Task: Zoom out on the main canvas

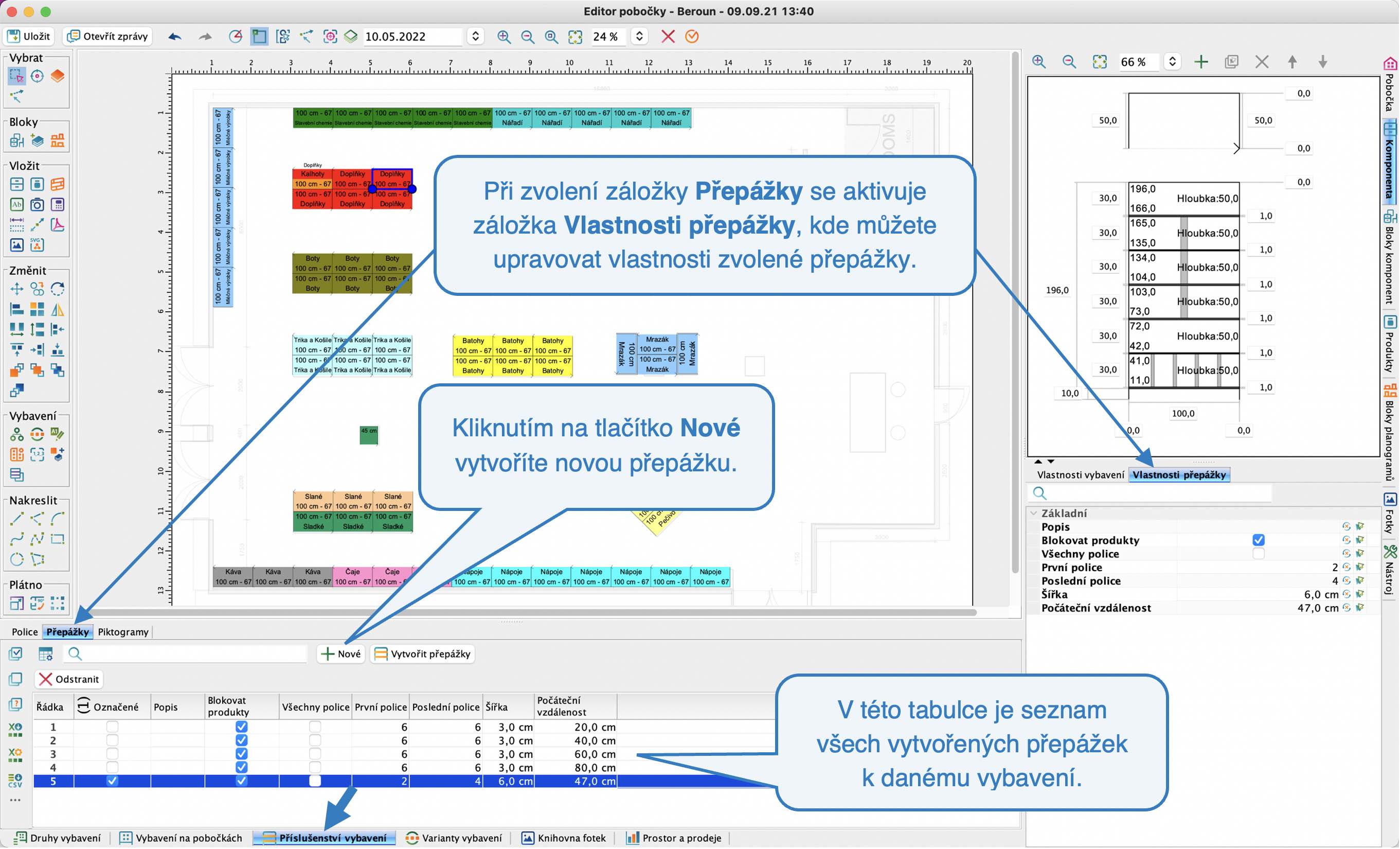Action: coord(527,37)
